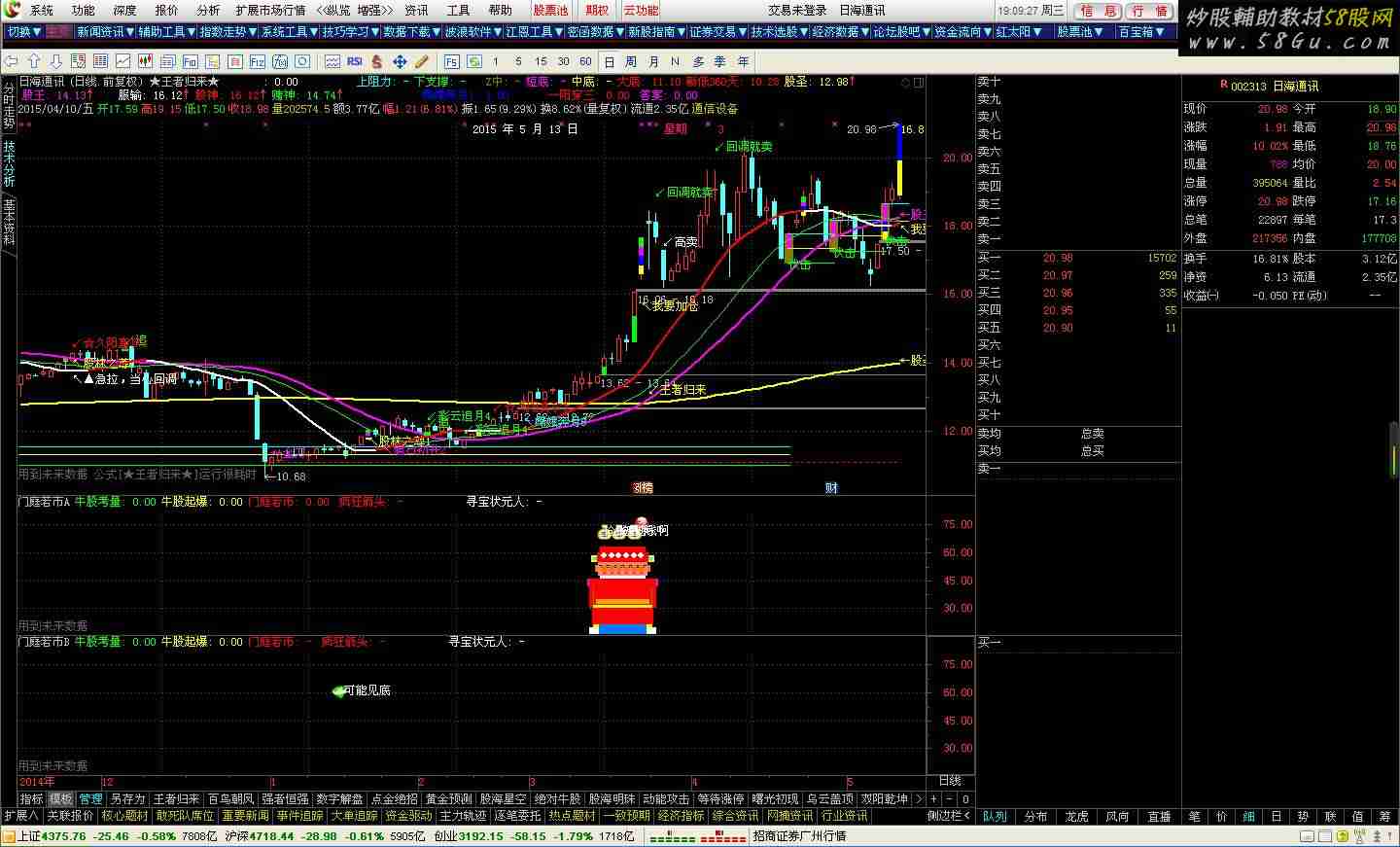Open the 系统 menu
The width and height of the screenshot is (1400, 847).
42,10
